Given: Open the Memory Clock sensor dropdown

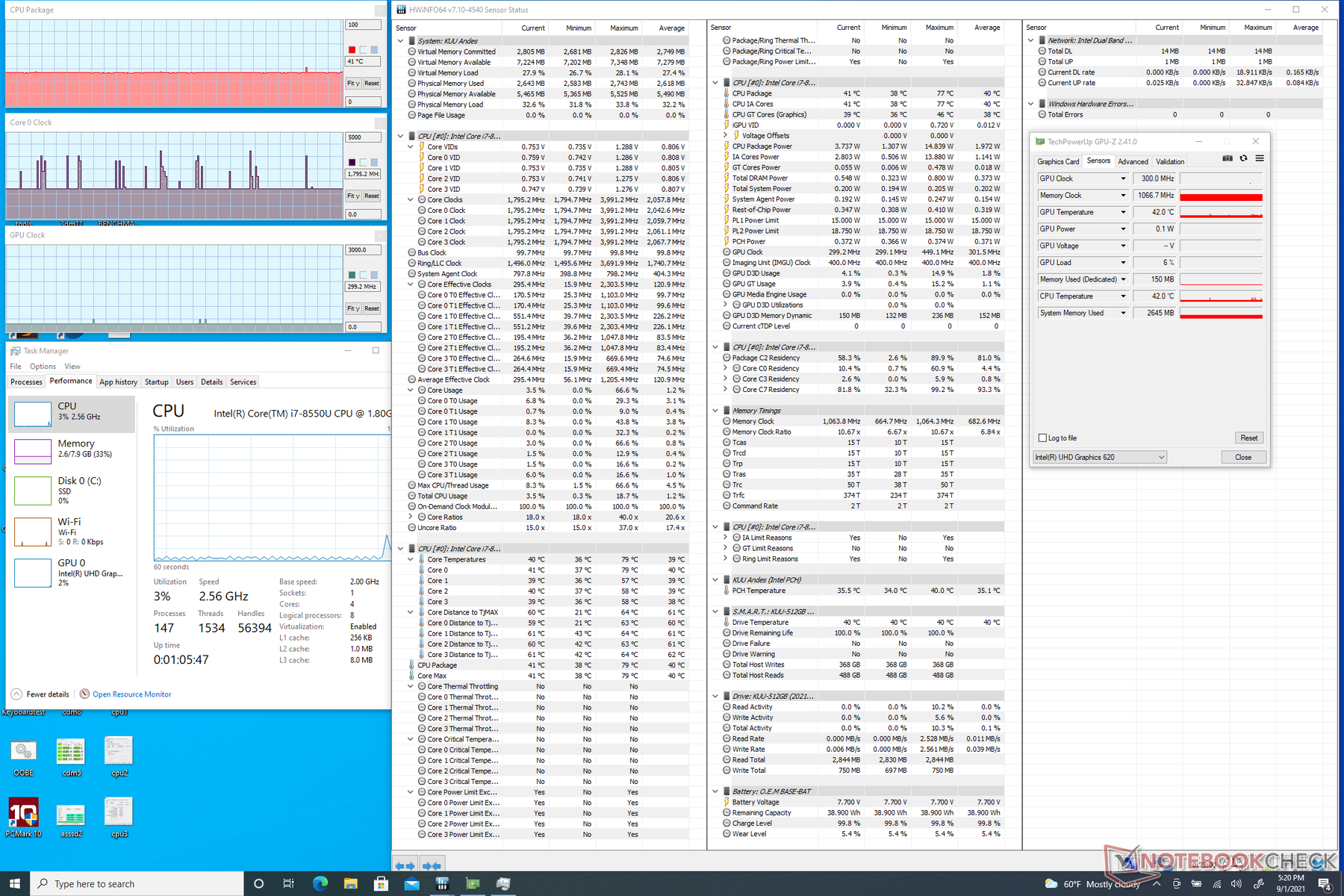Looking at the screenshot, I should (x=1123, y=195).
